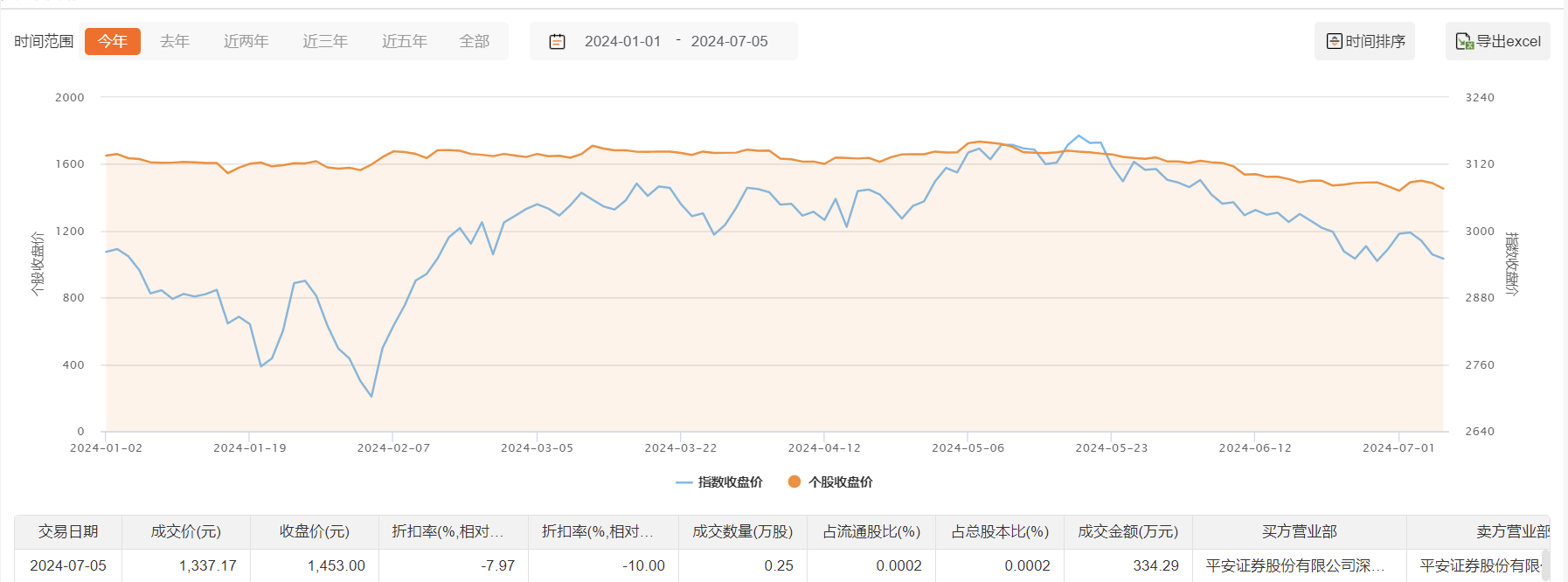
Task: Click the 交易日期 column header
Action: 68,531
